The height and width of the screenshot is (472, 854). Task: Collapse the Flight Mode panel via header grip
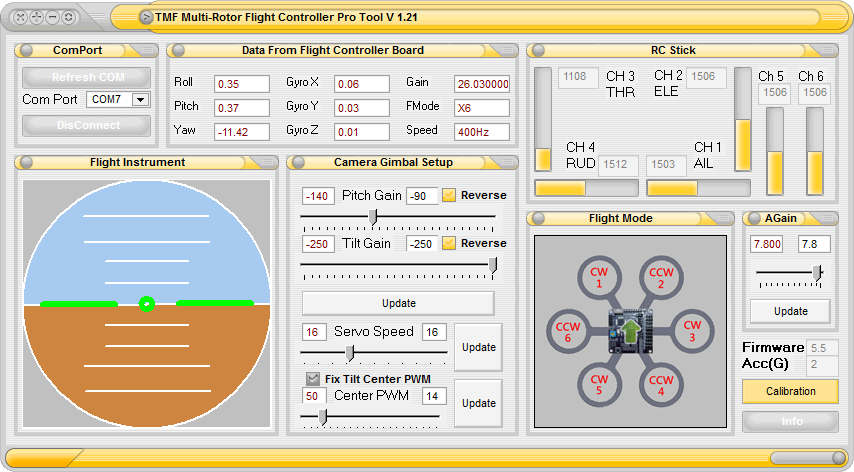pos(722,218)
